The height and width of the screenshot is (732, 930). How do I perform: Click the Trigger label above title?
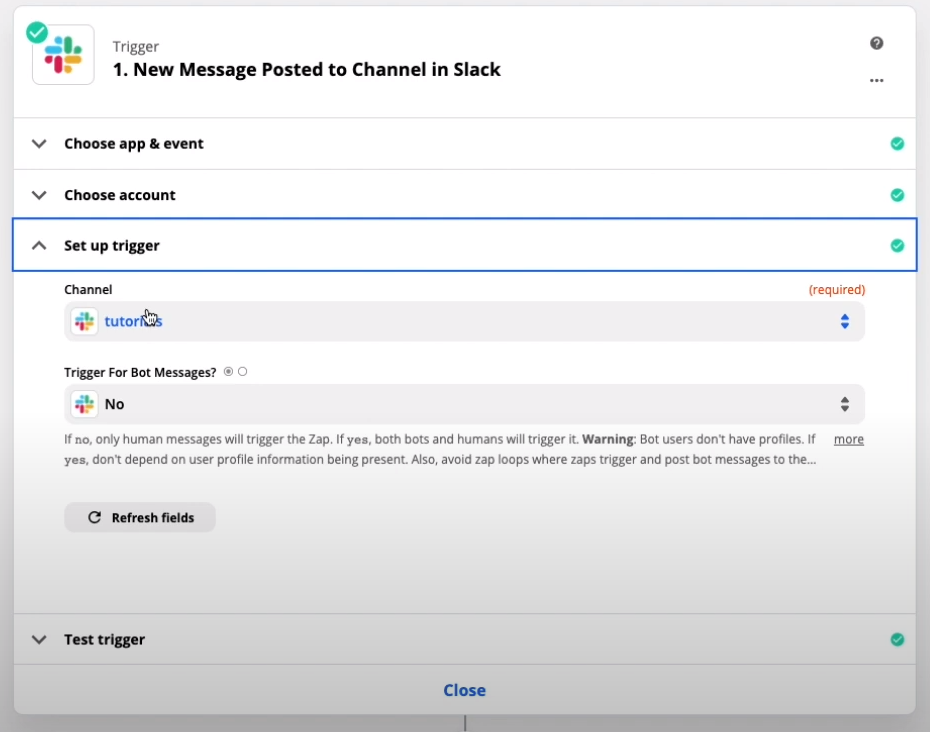[136, 46]
